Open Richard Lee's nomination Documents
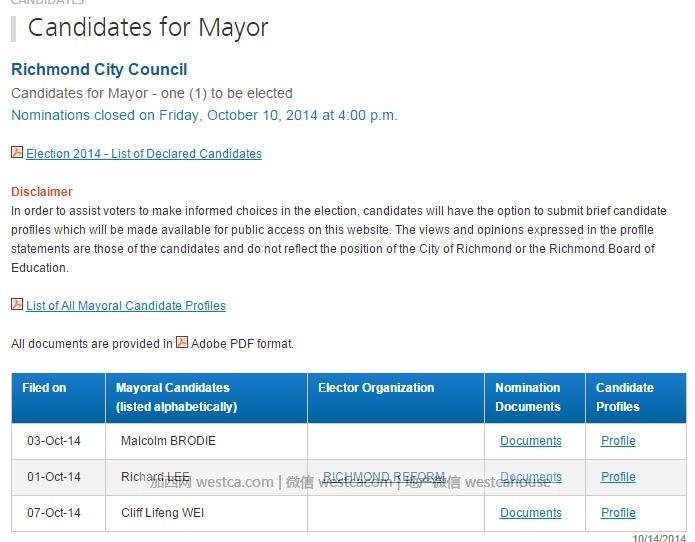Image resolution: width=695 pixels, height=542 pixels. [531, 477]
